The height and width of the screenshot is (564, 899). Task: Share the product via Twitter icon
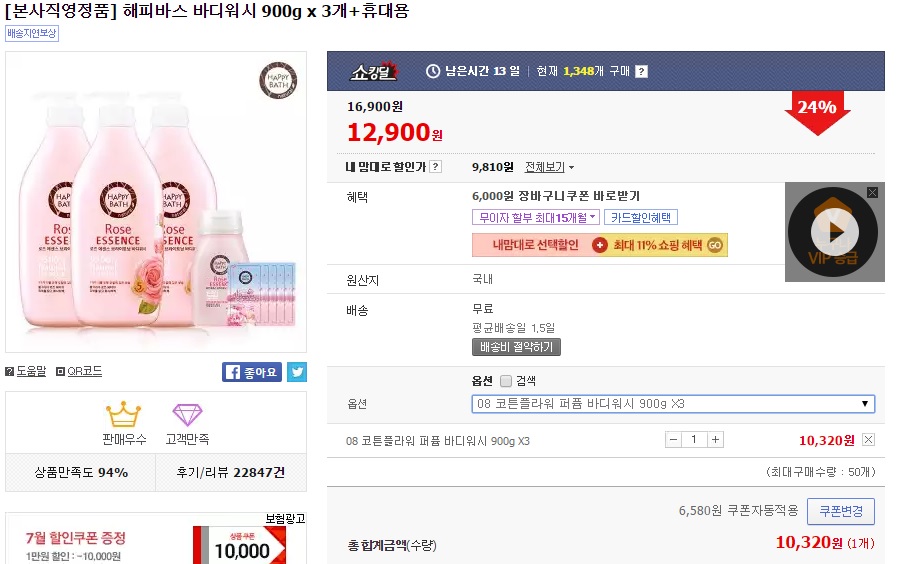pos(297,372)
